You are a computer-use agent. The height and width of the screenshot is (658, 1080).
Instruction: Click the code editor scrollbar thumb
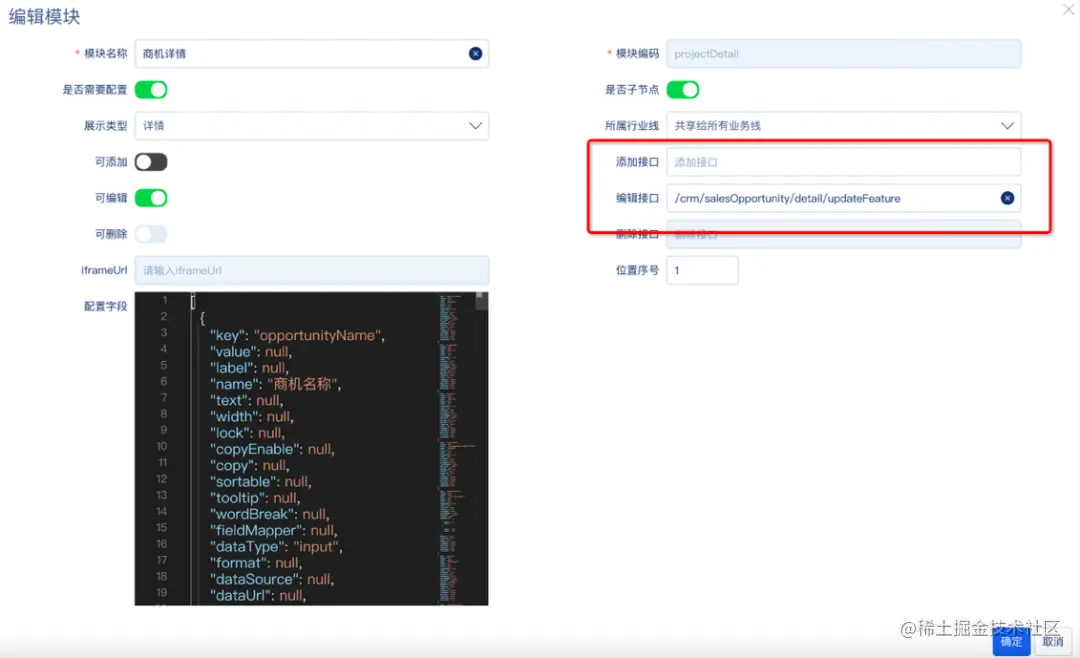(x=482, y=301)
